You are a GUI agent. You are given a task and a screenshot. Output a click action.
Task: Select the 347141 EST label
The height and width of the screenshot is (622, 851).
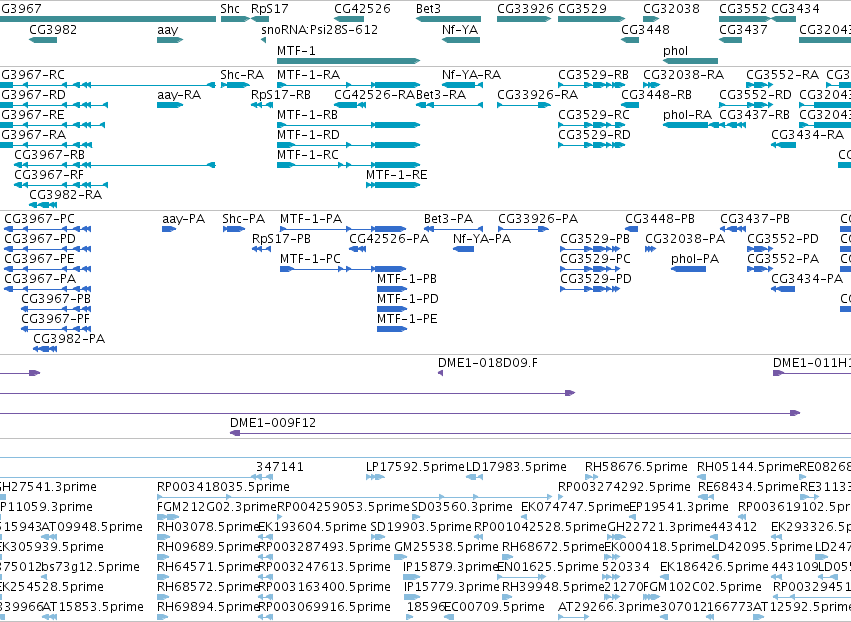pyautogui.click(x=280, y=467)
